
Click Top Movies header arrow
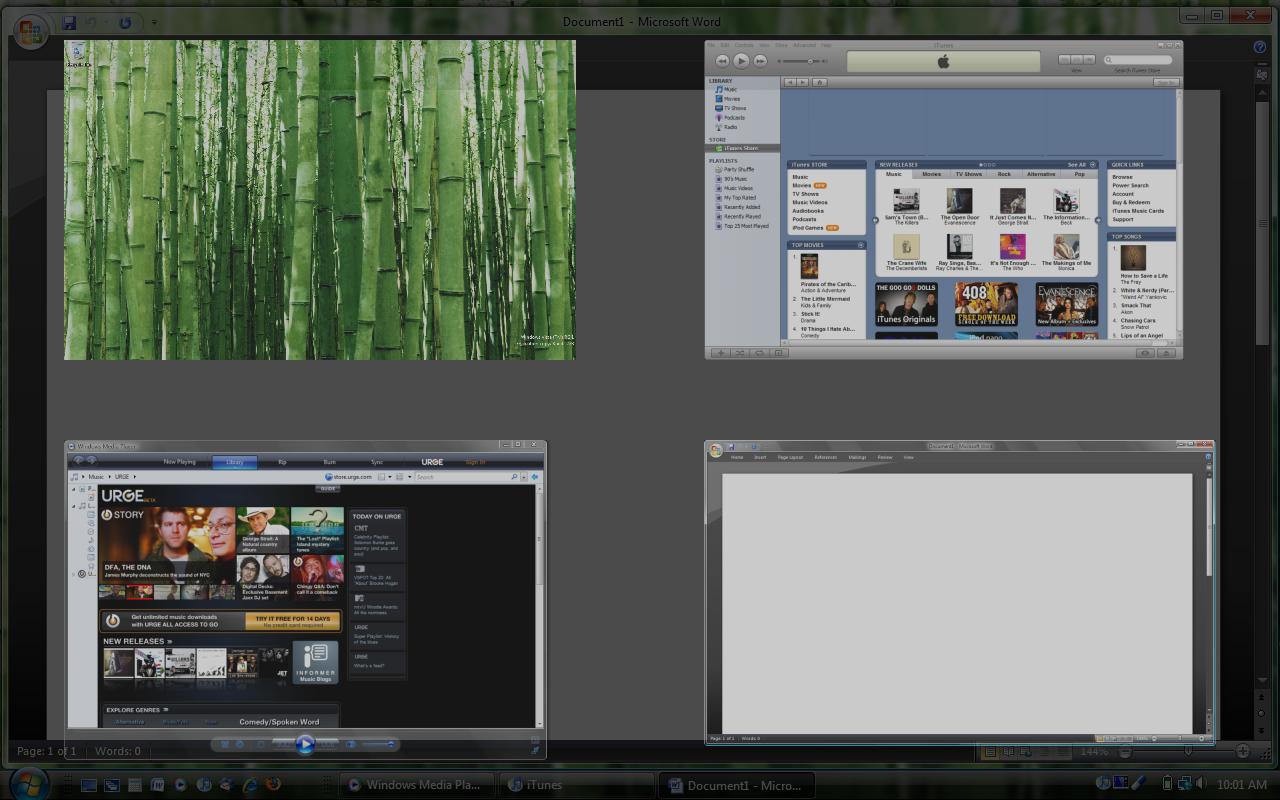point(860,244)
